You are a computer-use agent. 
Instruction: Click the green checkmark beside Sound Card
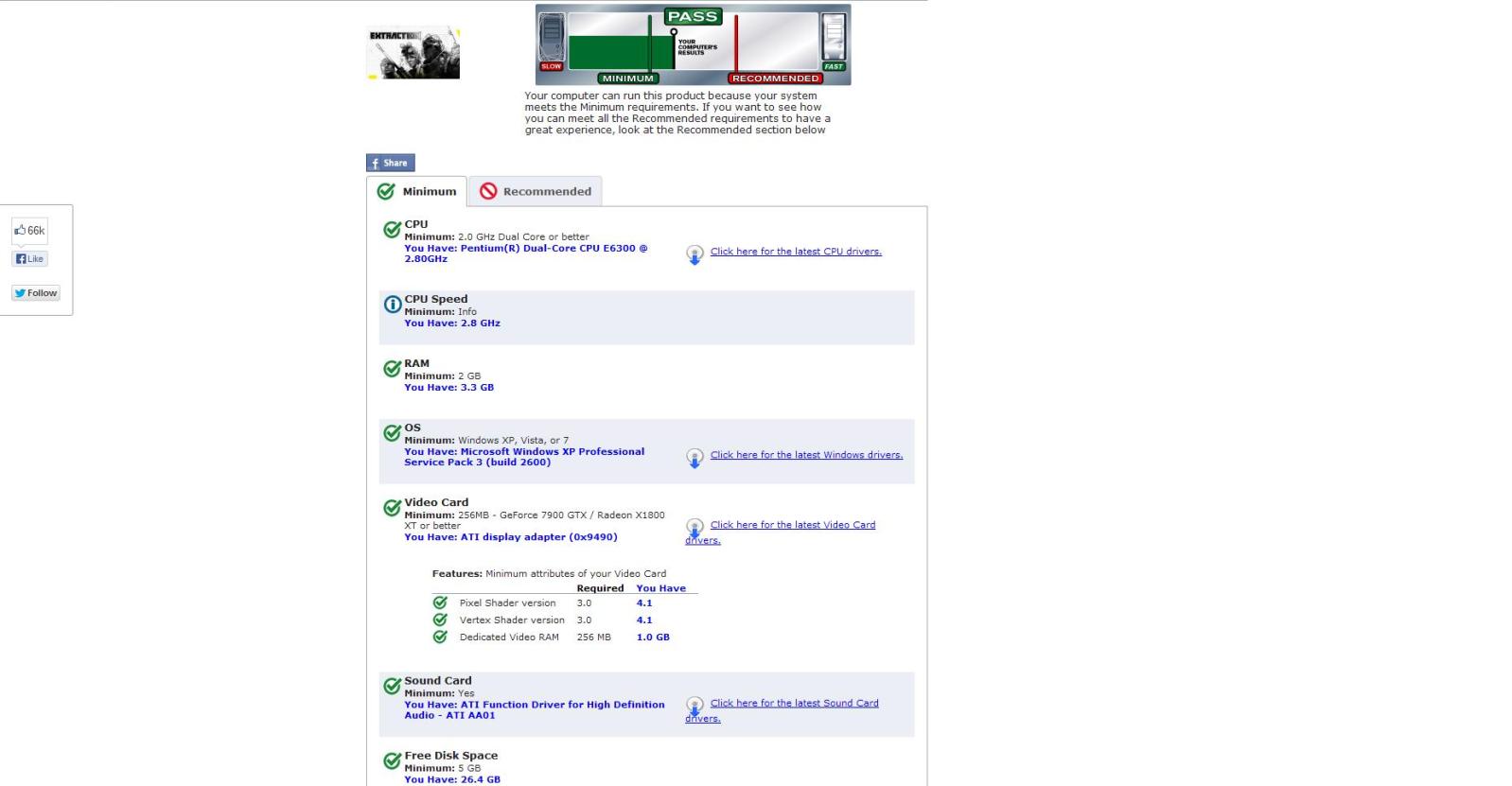pos(392,686)
